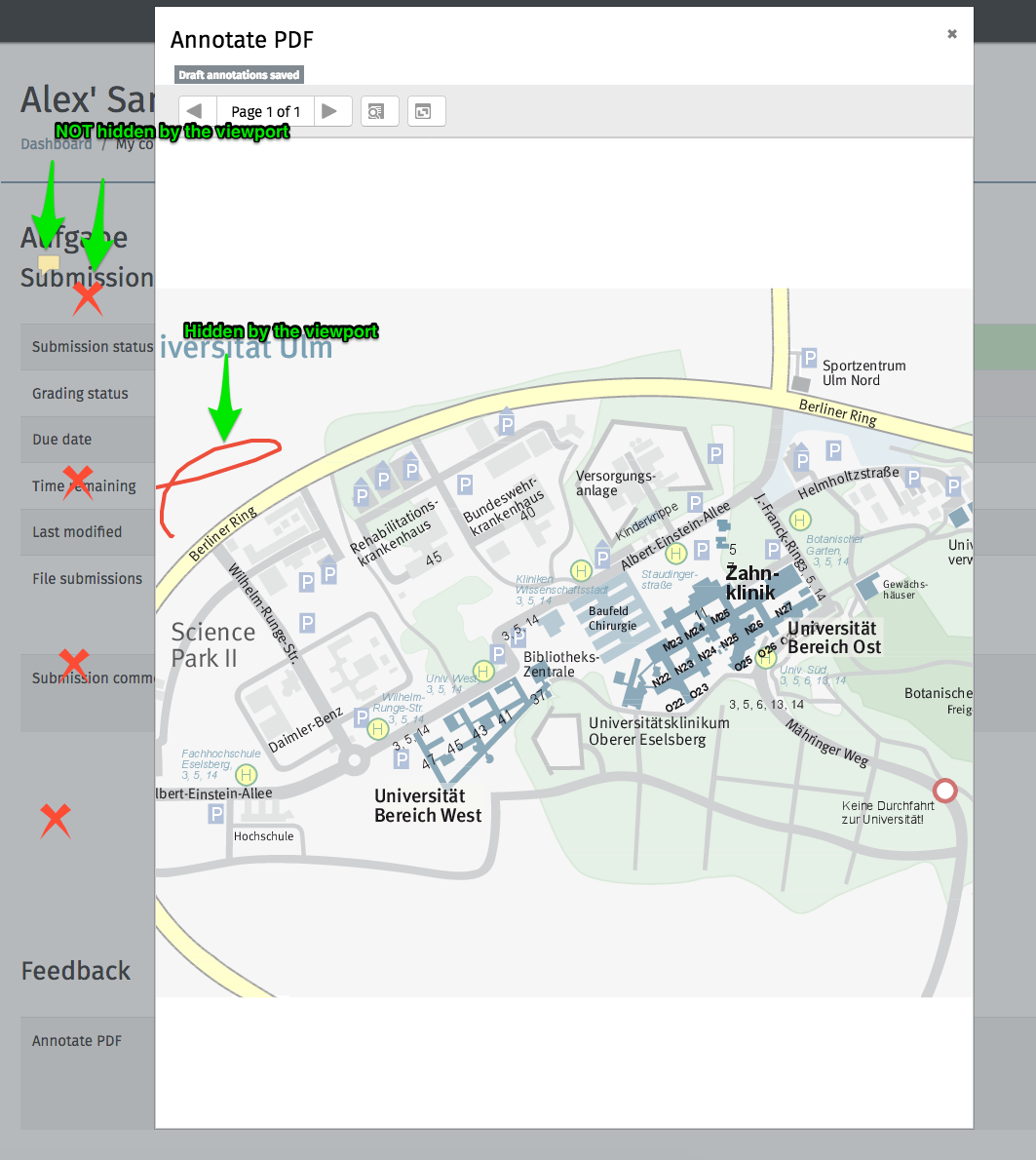Click 'Zahnklinik' label on the map
This screenshot has height=1160, width=1036.
coord(751,583)
